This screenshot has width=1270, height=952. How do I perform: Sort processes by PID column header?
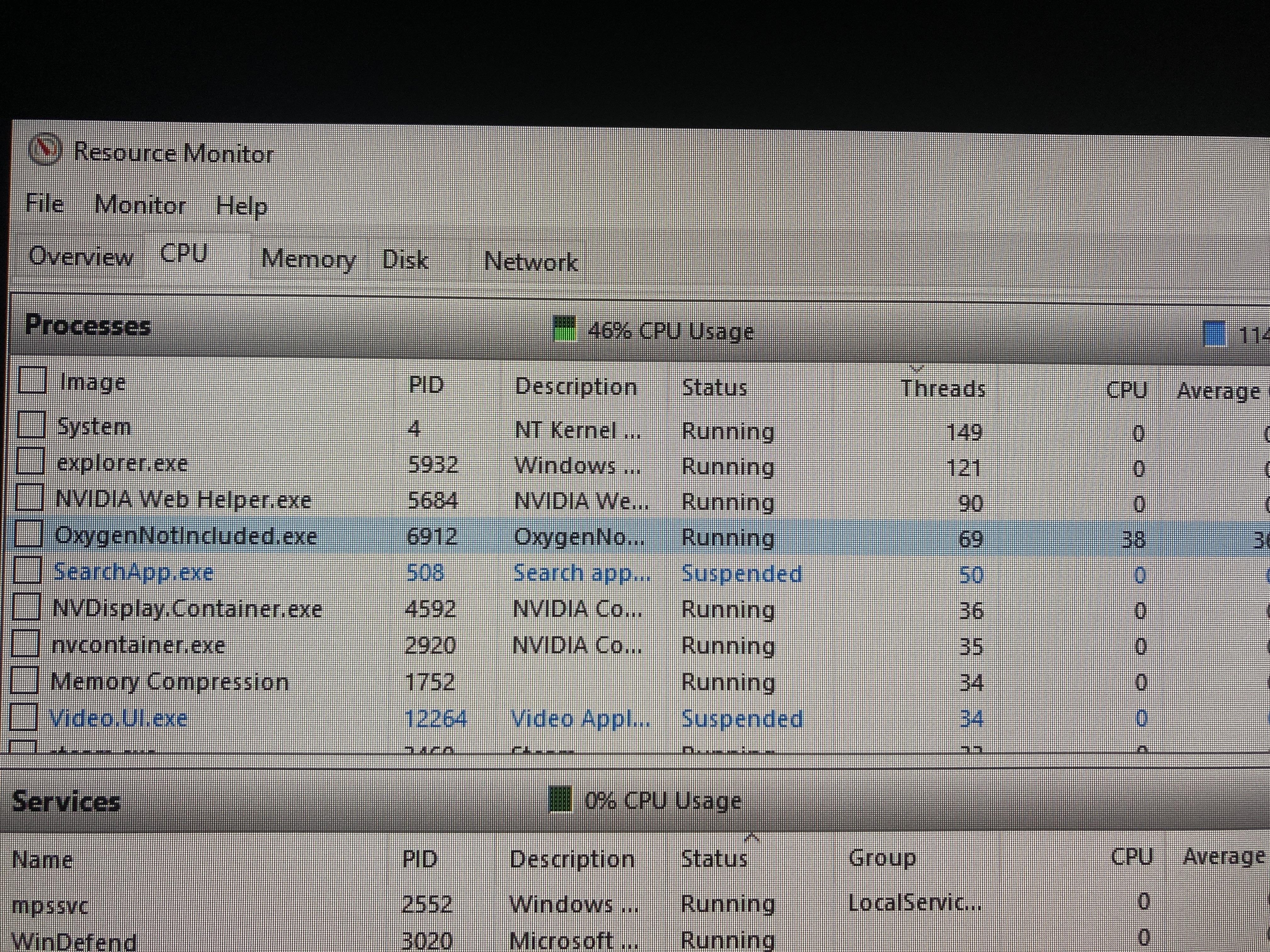pyautogui.click(x=426, y=384)
